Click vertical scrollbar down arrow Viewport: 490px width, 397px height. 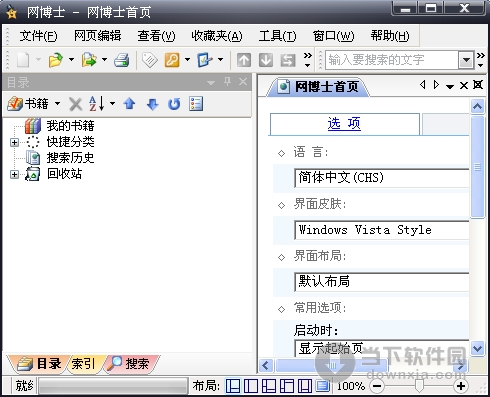477,349
